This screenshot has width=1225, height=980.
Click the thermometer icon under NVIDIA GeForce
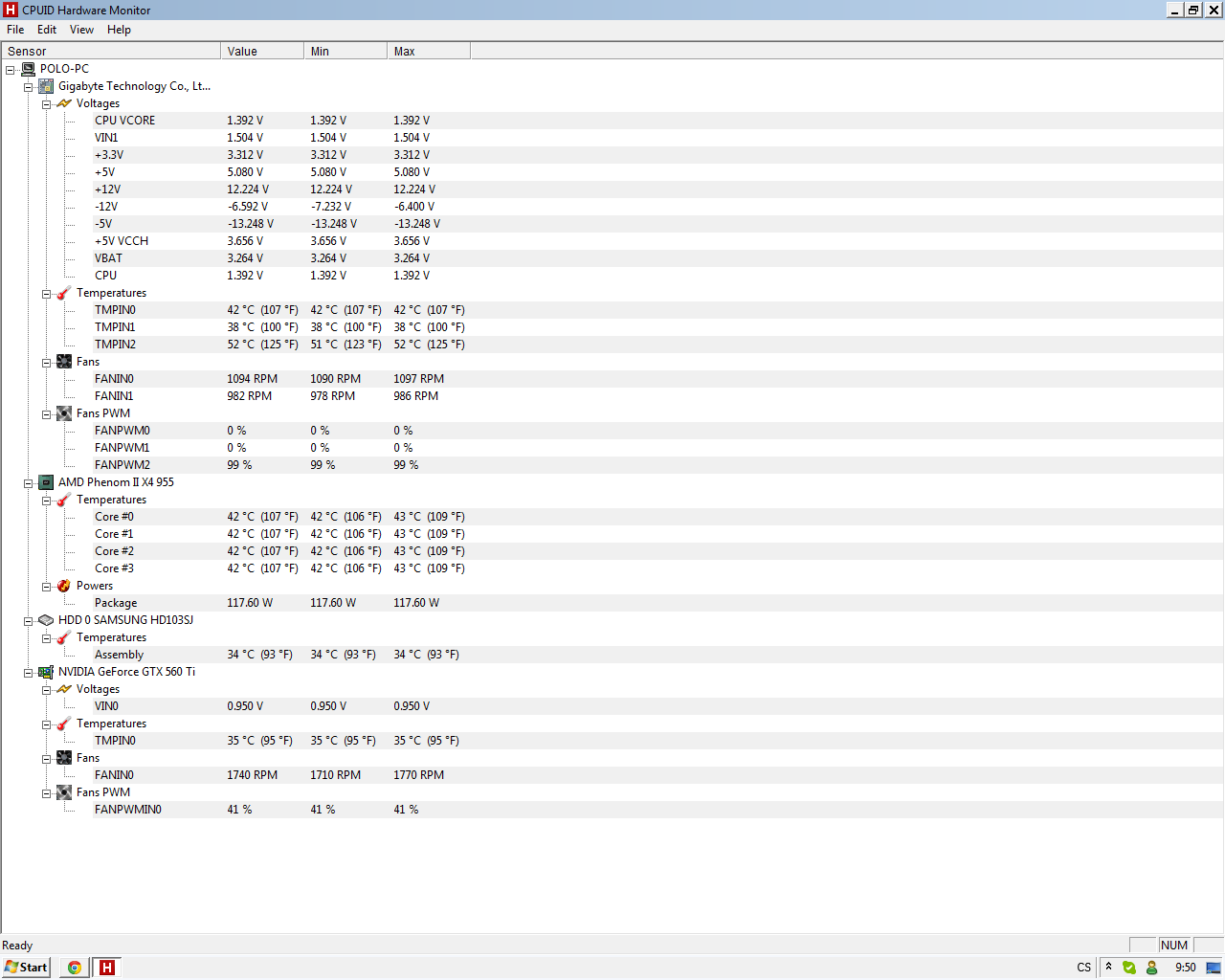(x=64, y=724)
